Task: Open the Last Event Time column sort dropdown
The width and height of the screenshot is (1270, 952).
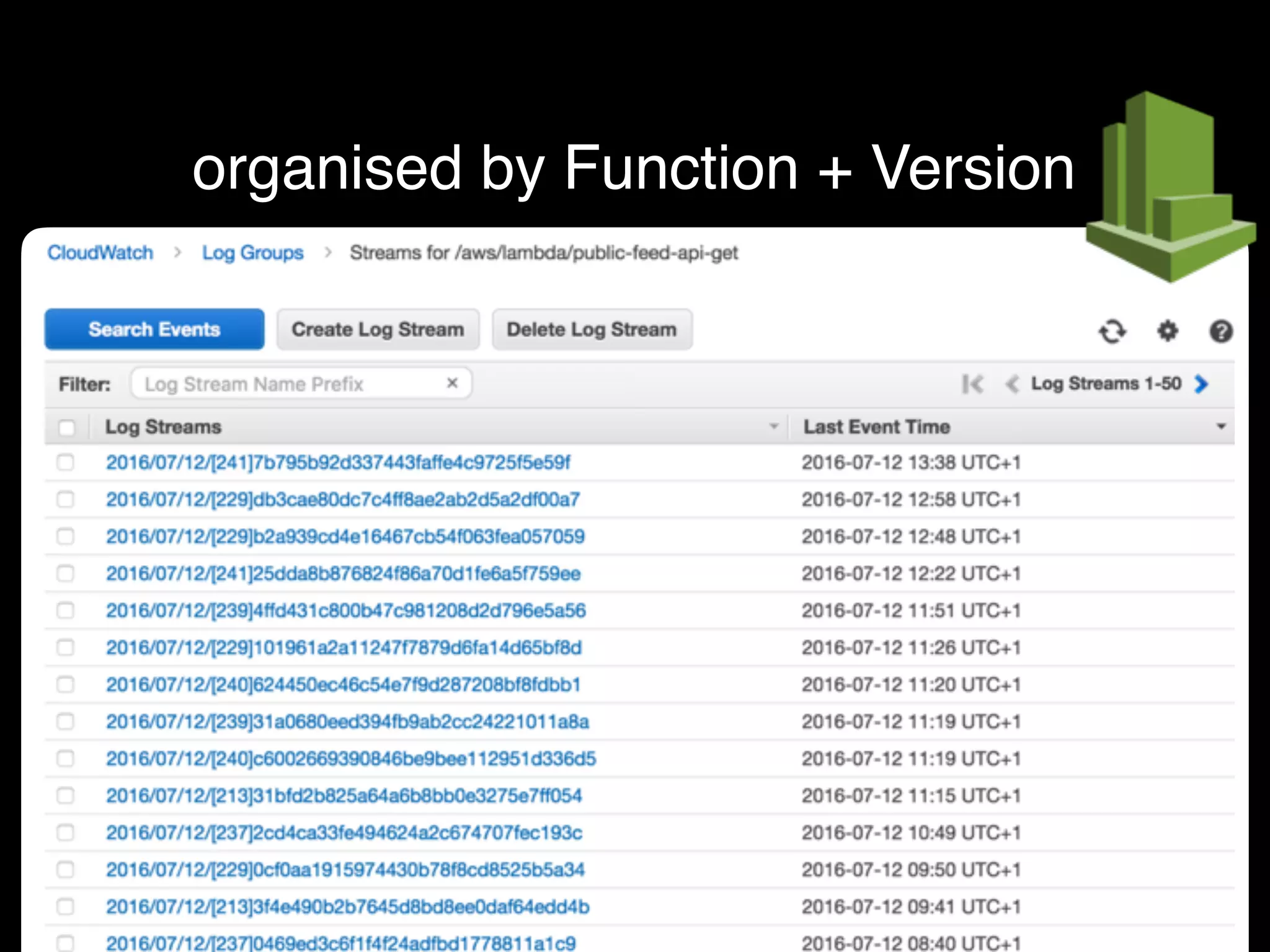Action: [1221, 426]
